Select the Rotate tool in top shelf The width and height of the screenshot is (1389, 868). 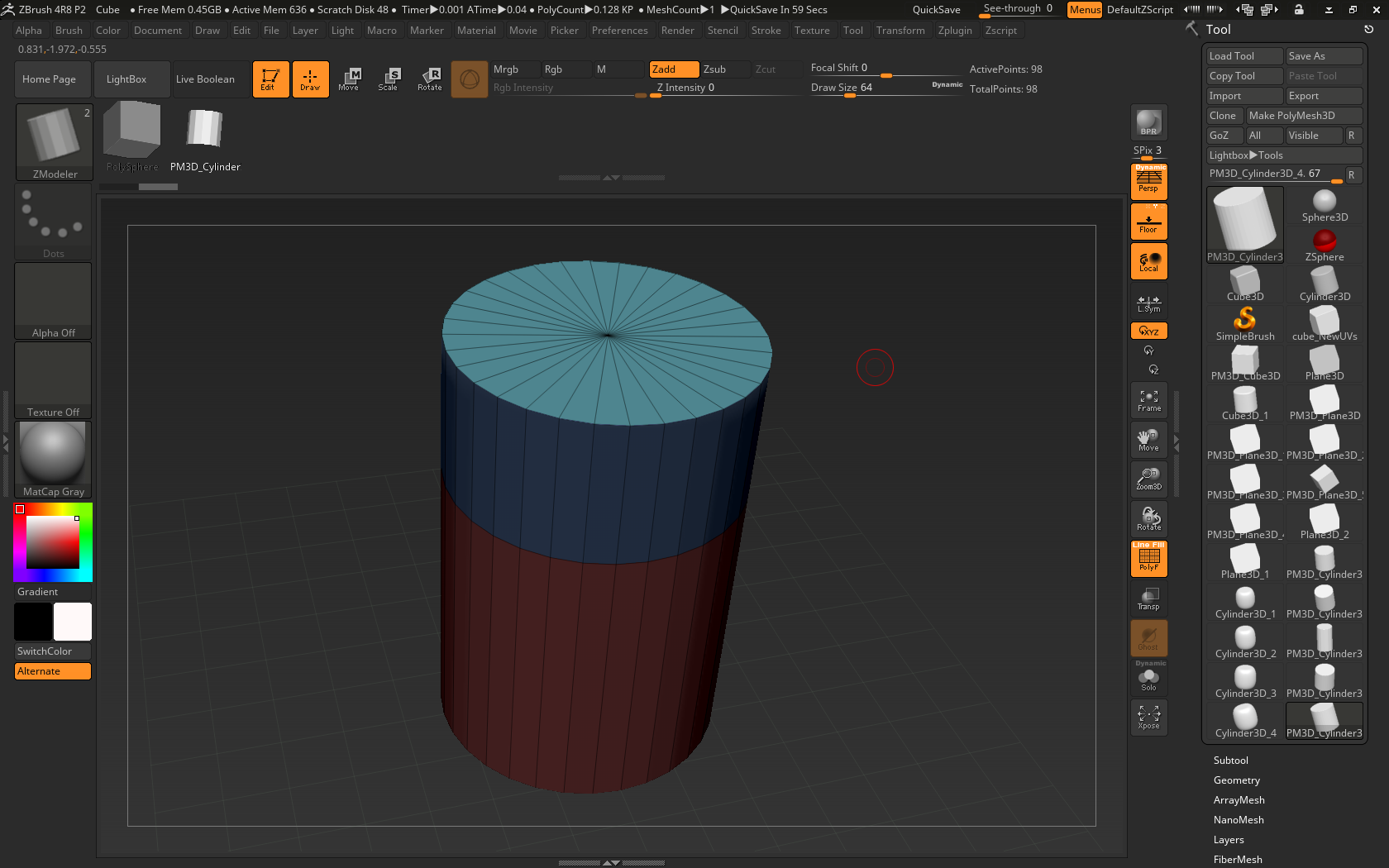coord(429,79)
